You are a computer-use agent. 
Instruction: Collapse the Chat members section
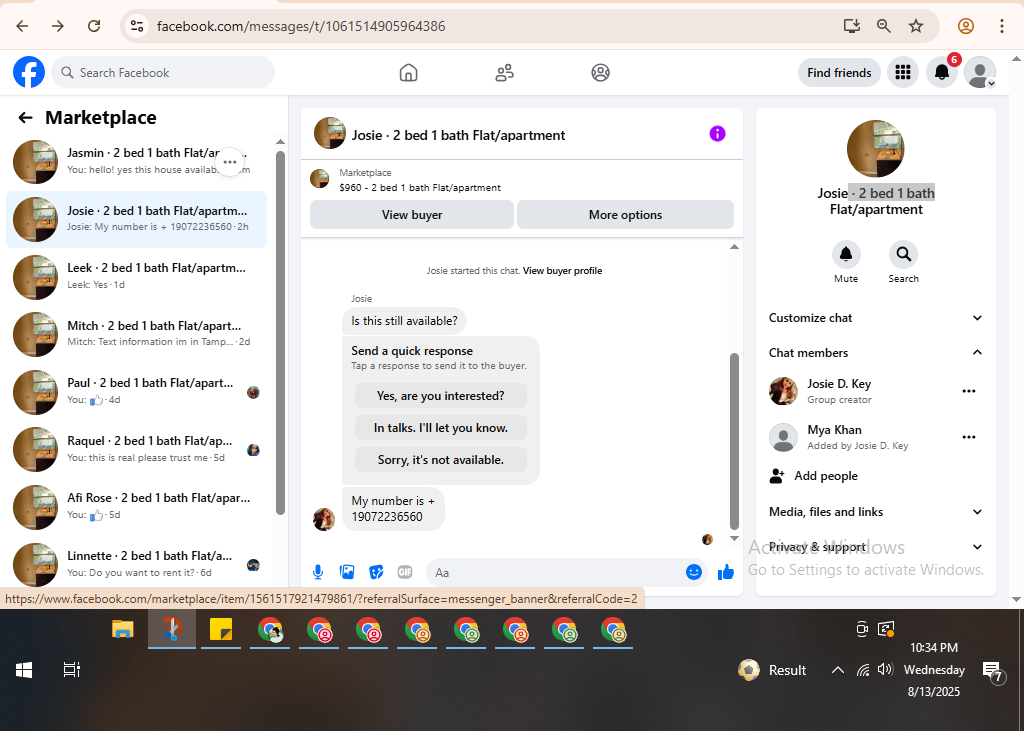[876, 353]
